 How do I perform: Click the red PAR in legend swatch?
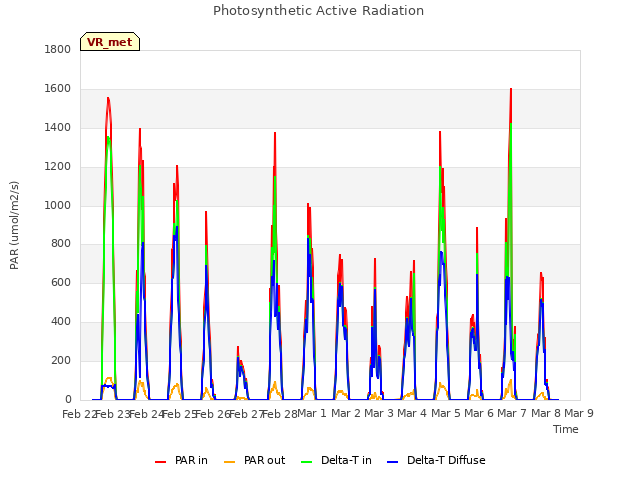160,461
